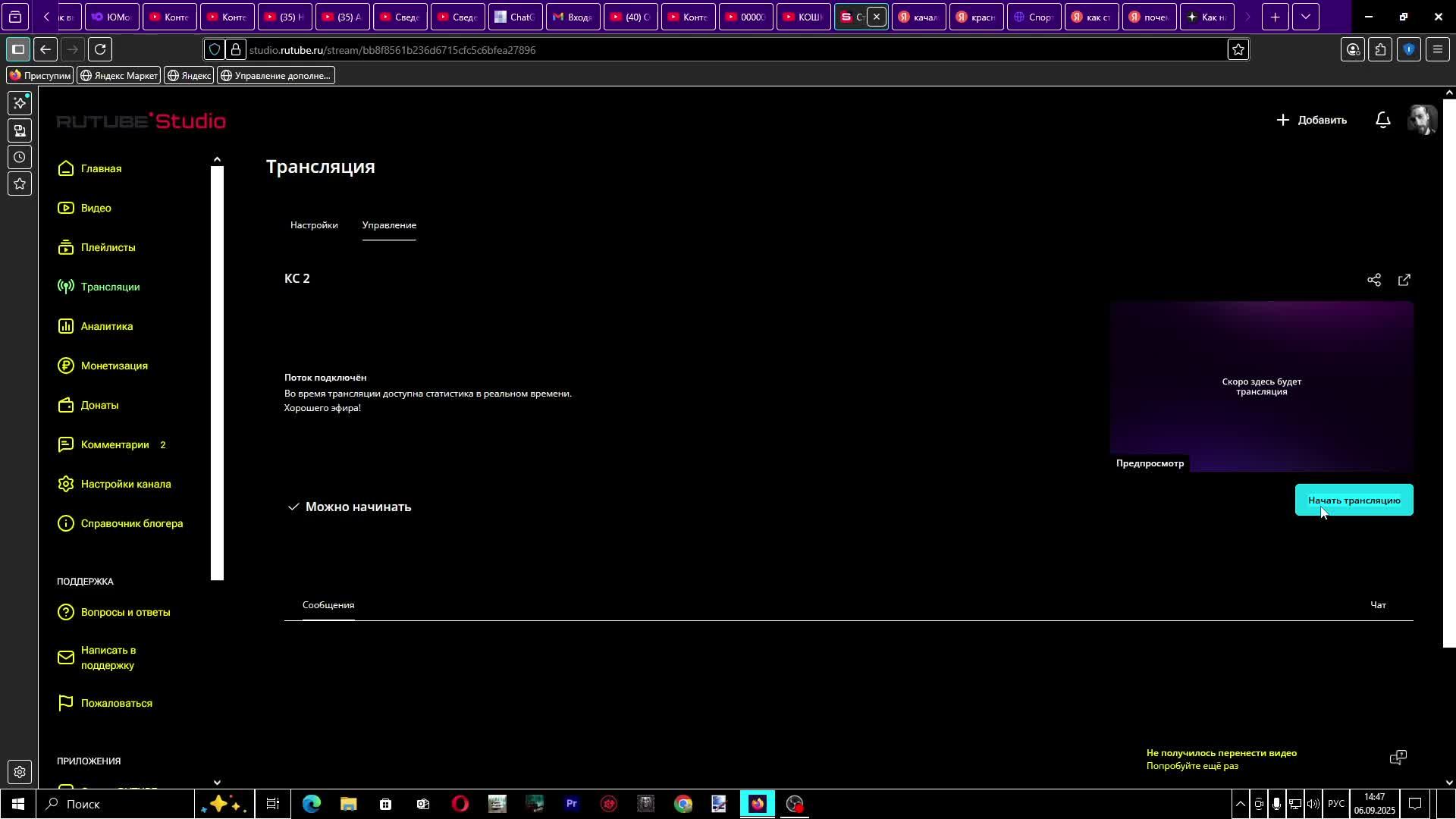The image size is (1456, 819).
Task: Click the pop-out chat icon bottom right
Action: pyautogui.click(x=1398, y=758)
